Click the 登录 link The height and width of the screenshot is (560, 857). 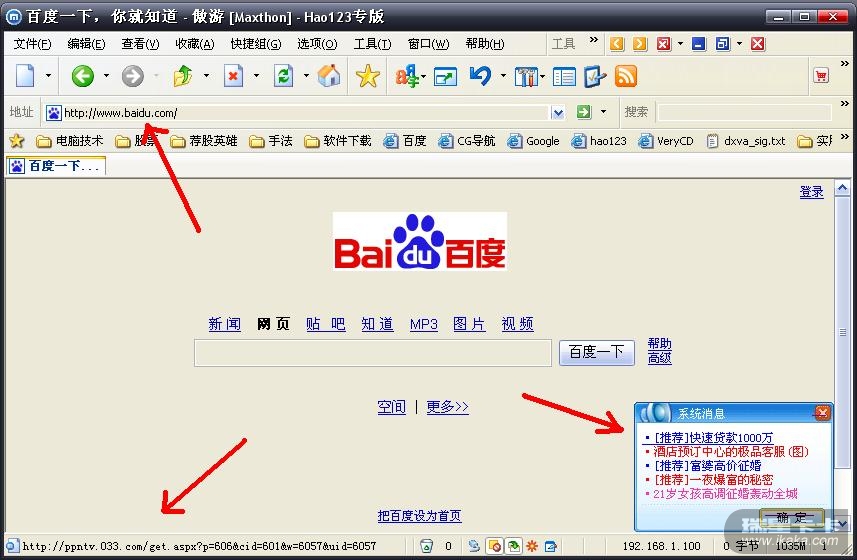812,192
